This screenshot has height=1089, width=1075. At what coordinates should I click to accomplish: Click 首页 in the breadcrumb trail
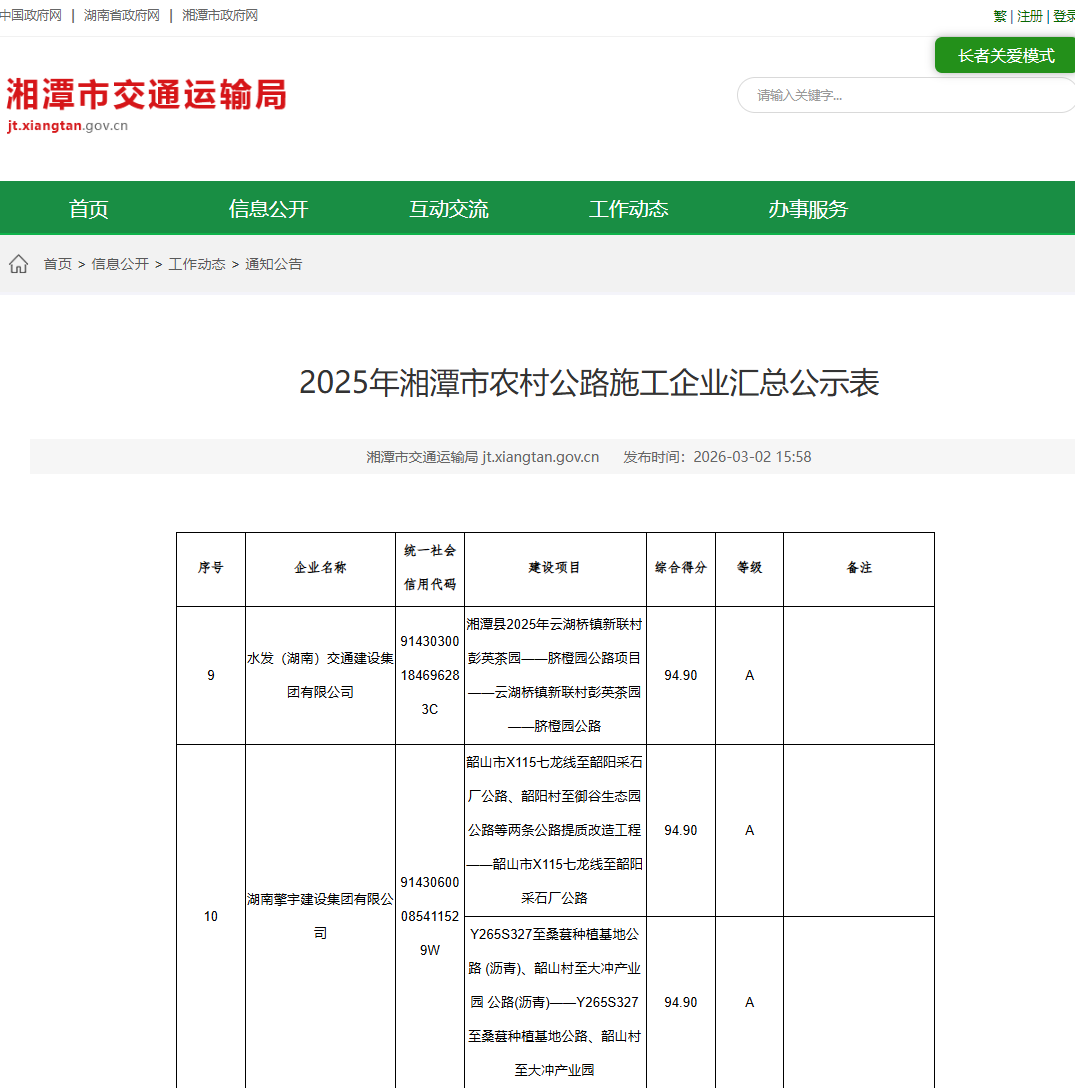[57, 264]
